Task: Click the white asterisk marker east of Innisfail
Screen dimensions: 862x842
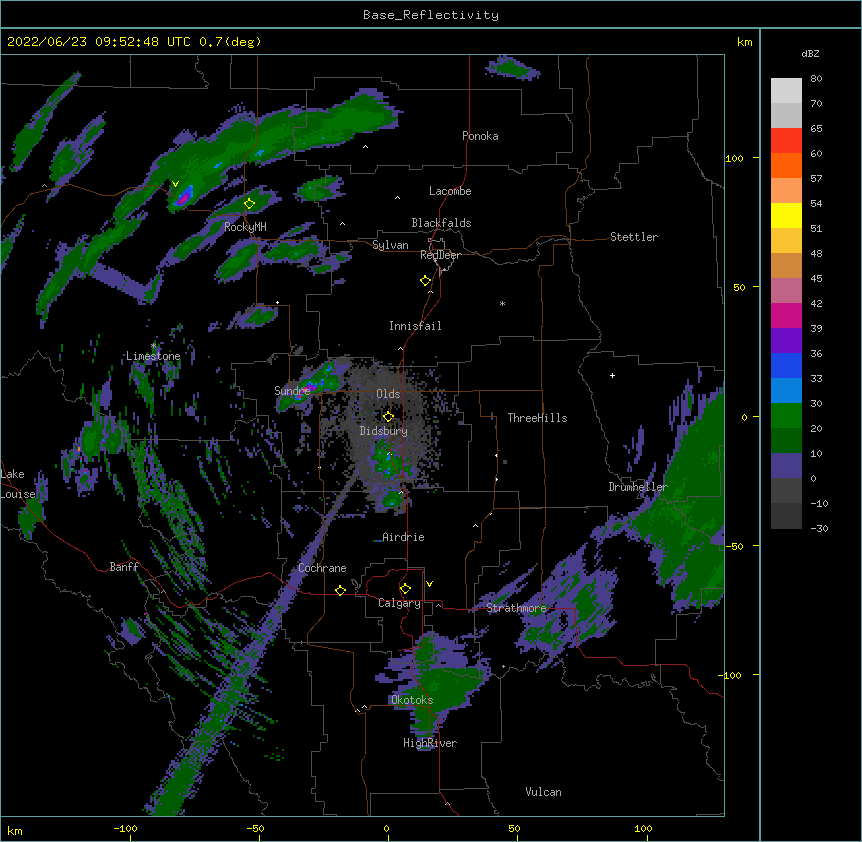Action: point(502,303)
